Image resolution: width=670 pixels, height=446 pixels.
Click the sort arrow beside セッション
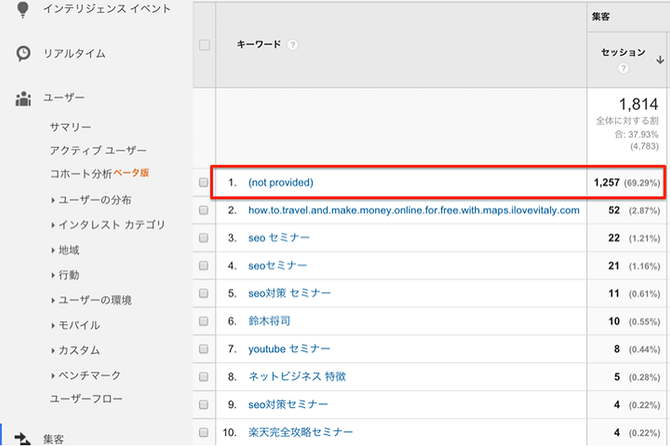click(659, 58)
